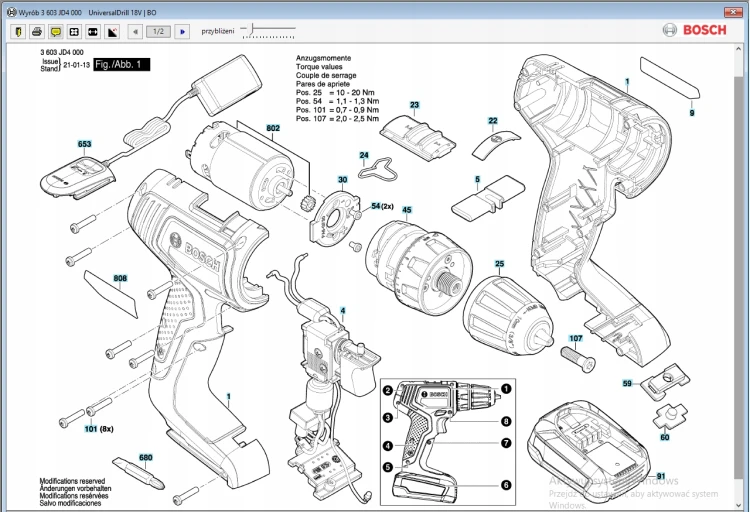This screenshot has height=512, width=750.
Task: Click the text 'Pos. 25 = 10 - 20 Nm'
Action: coord(335,93)
